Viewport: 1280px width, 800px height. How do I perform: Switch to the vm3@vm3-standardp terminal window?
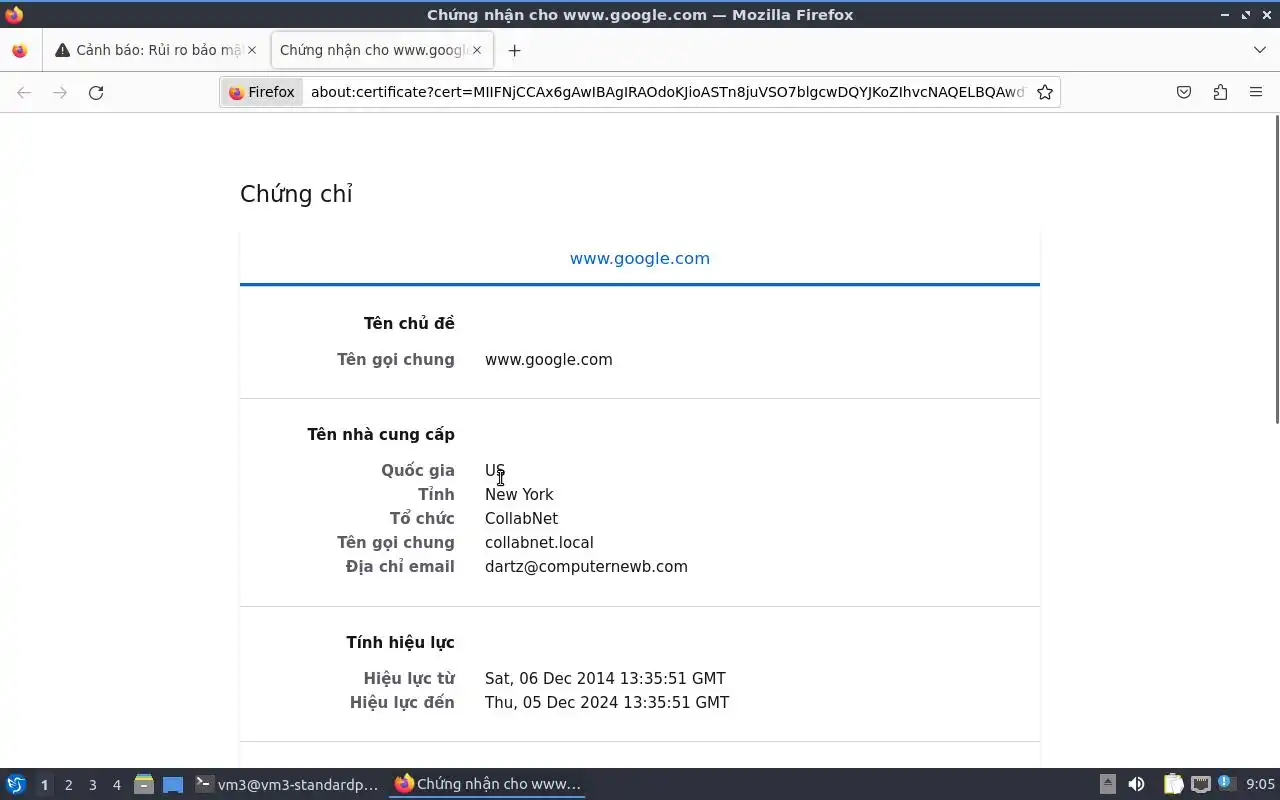(287, 784)
